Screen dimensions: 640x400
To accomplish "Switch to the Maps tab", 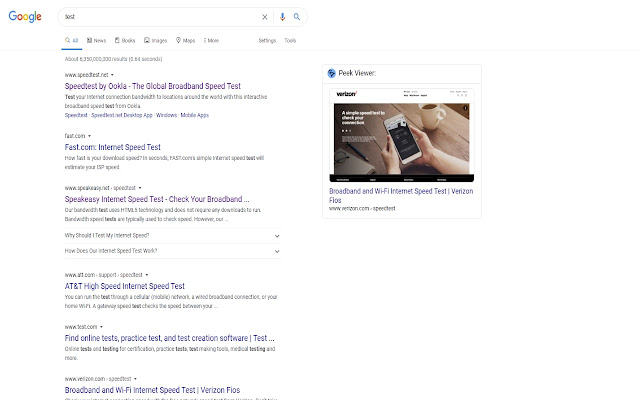I will pos(185,40).
